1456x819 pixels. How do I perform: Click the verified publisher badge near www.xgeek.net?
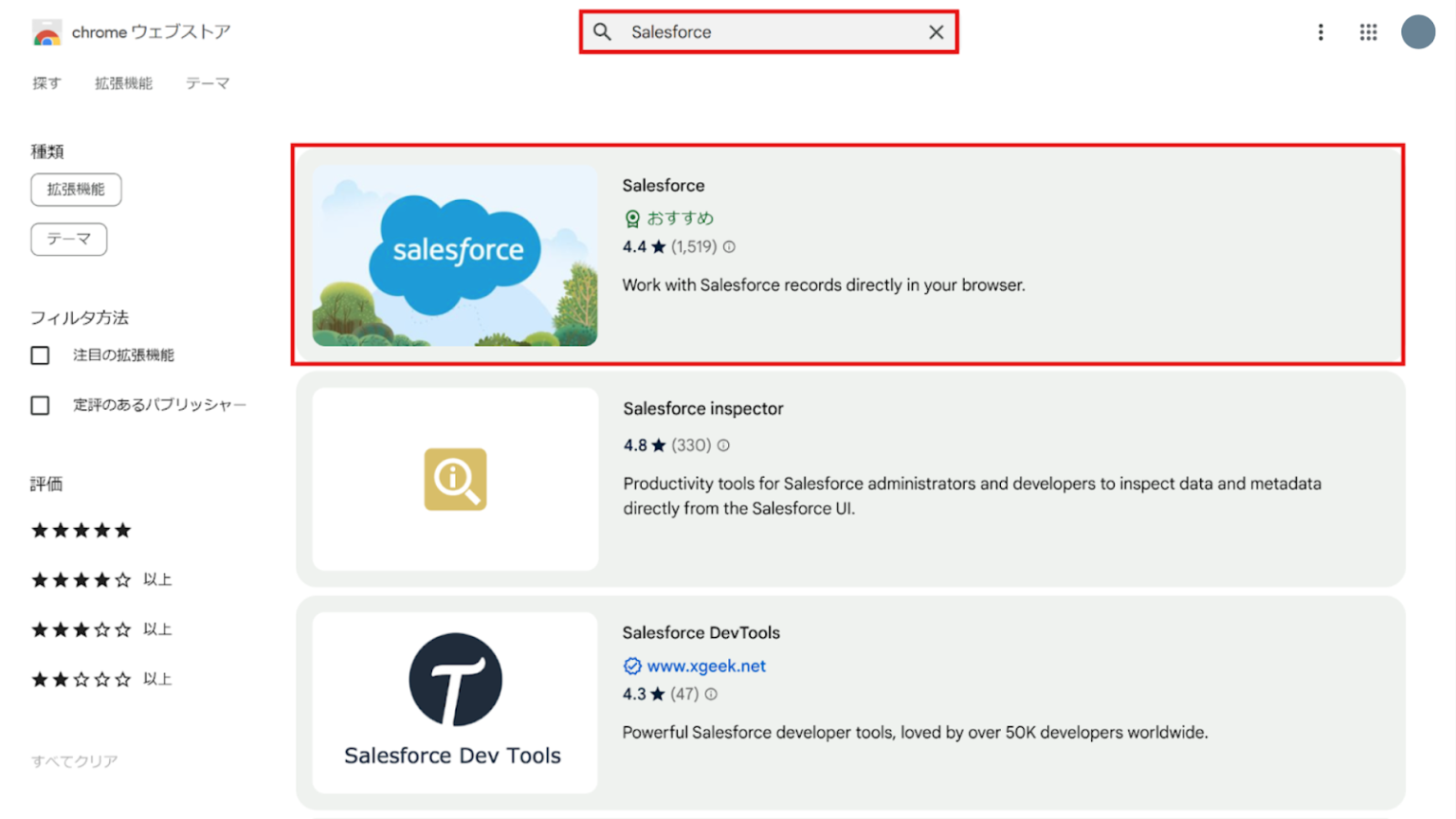[632, 665]
